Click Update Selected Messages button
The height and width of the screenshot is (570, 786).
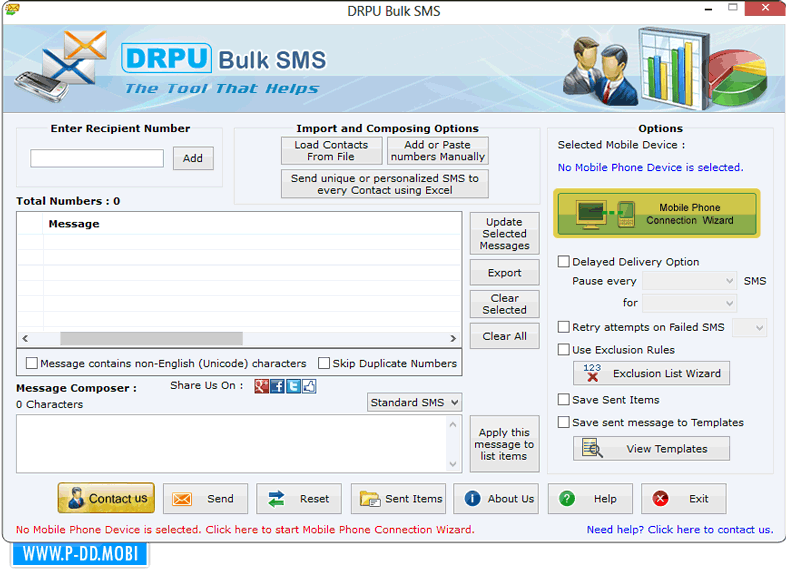point(505,234)
